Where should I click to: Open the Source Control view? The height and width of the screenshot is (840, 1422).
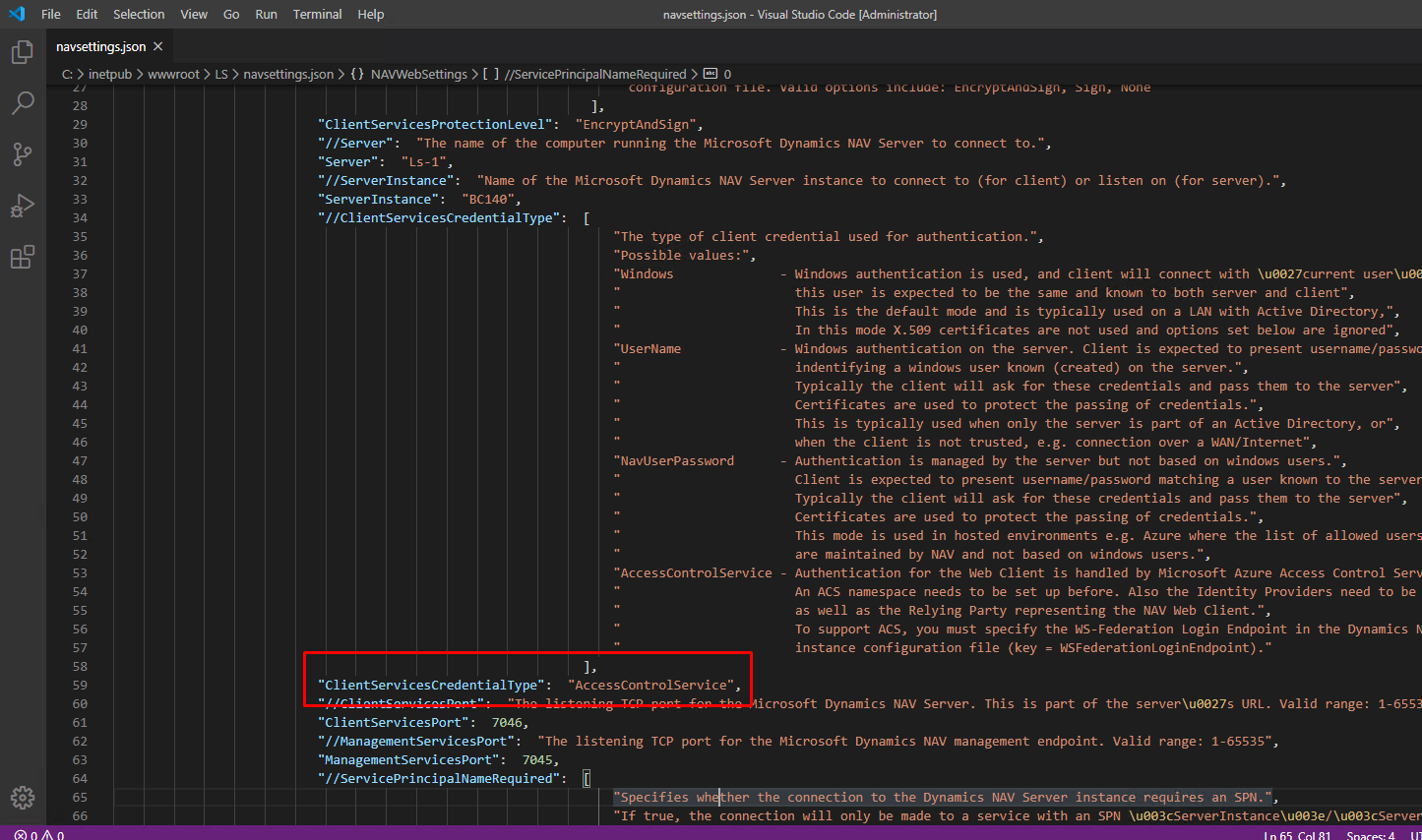tap(22, 154)
